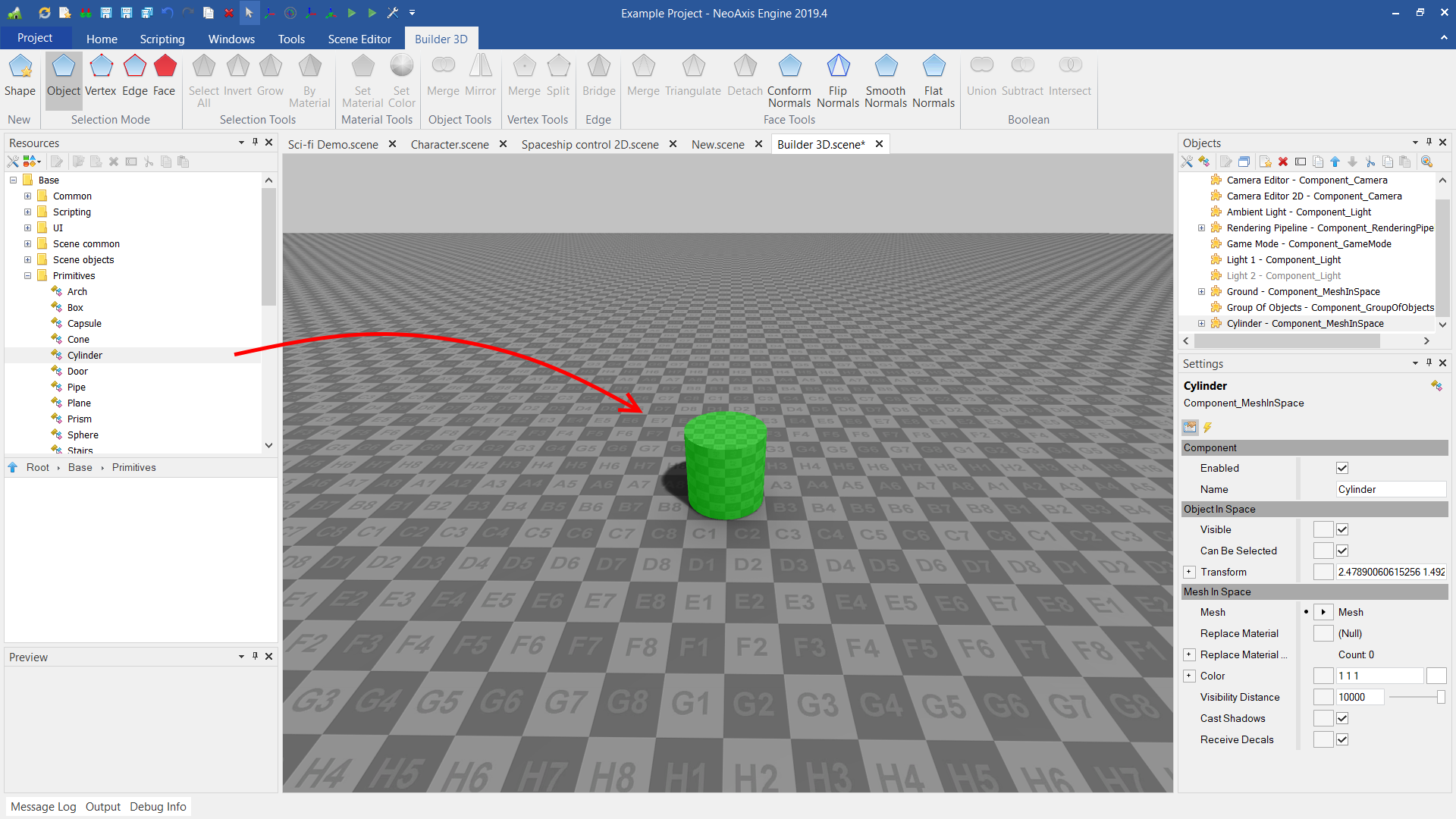Collapse the Primitives folder
Screen dimensions: 1456x819
tap(28, 275)
